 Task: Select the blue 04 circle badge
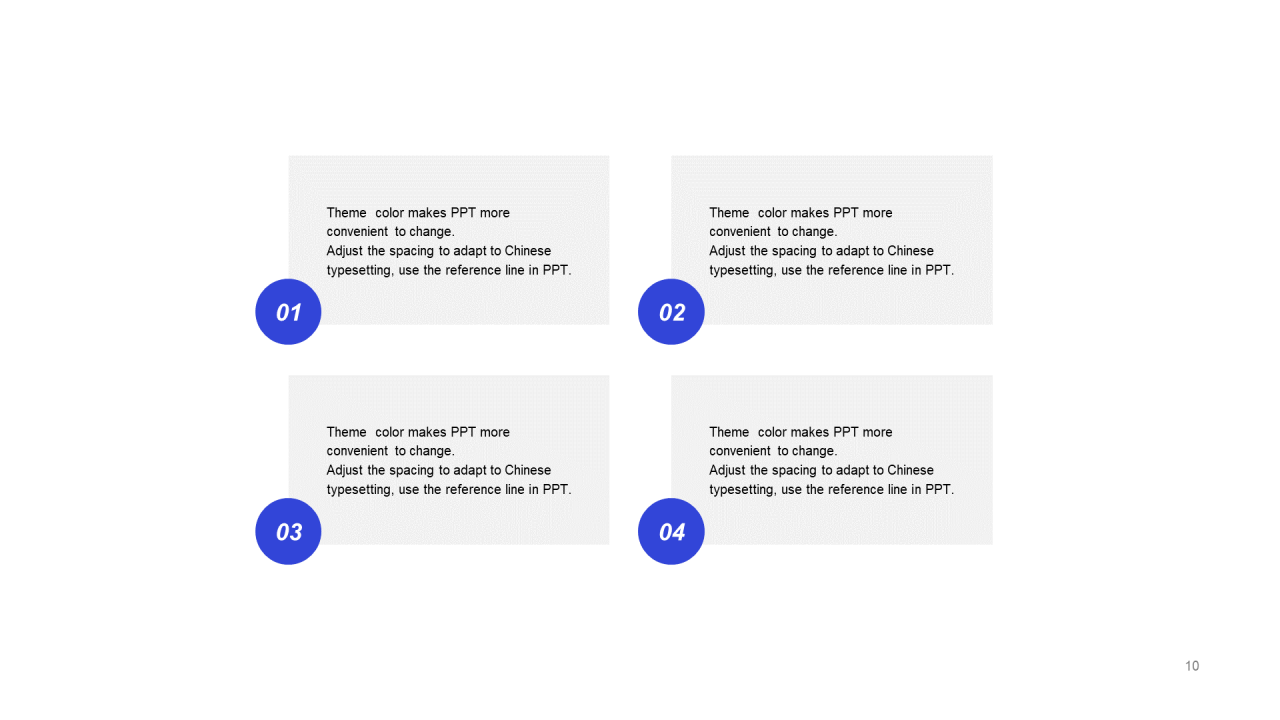point(671,531)
